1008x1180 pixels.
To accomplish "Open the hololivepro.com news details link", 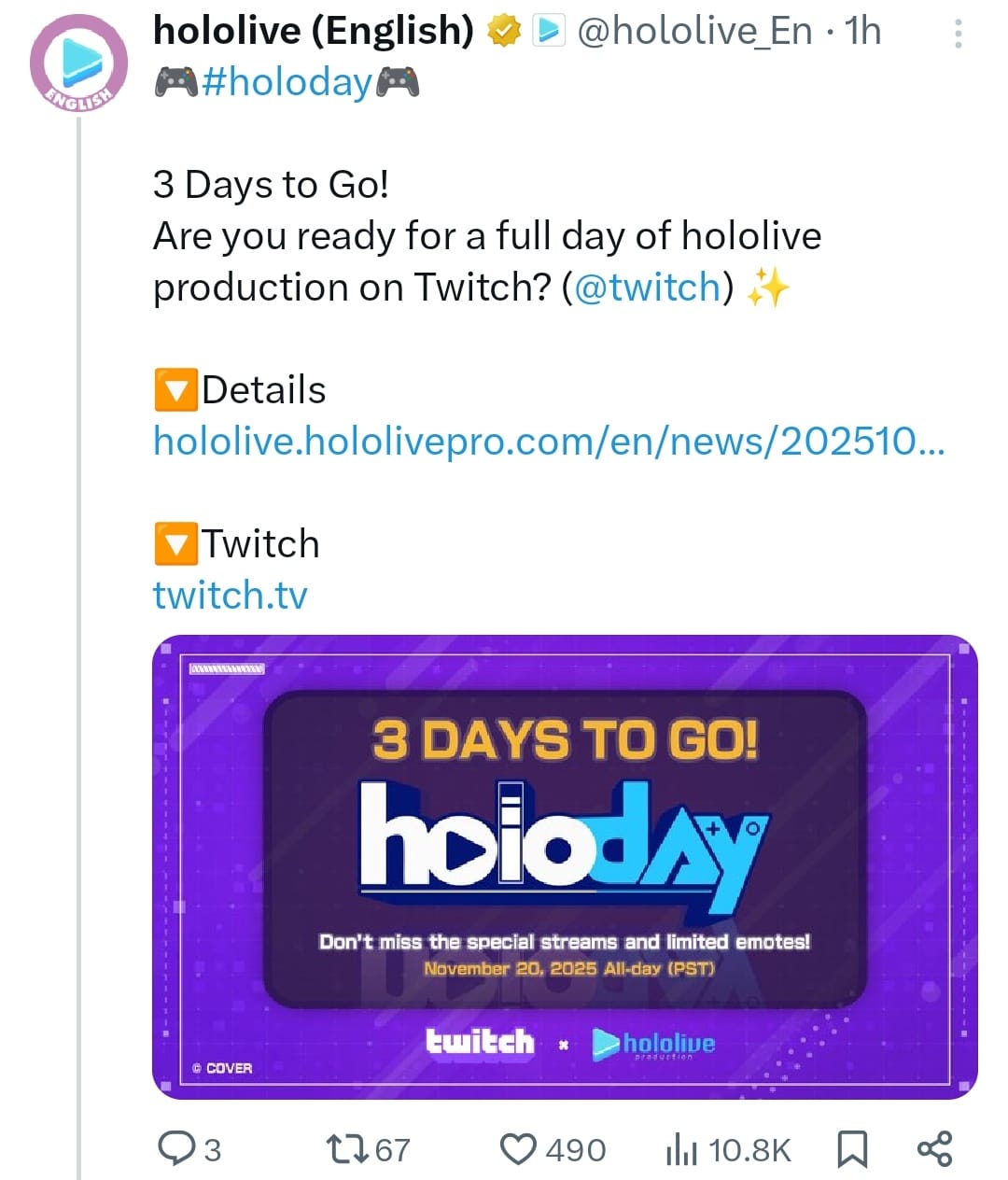I will [x=549, y=441].
